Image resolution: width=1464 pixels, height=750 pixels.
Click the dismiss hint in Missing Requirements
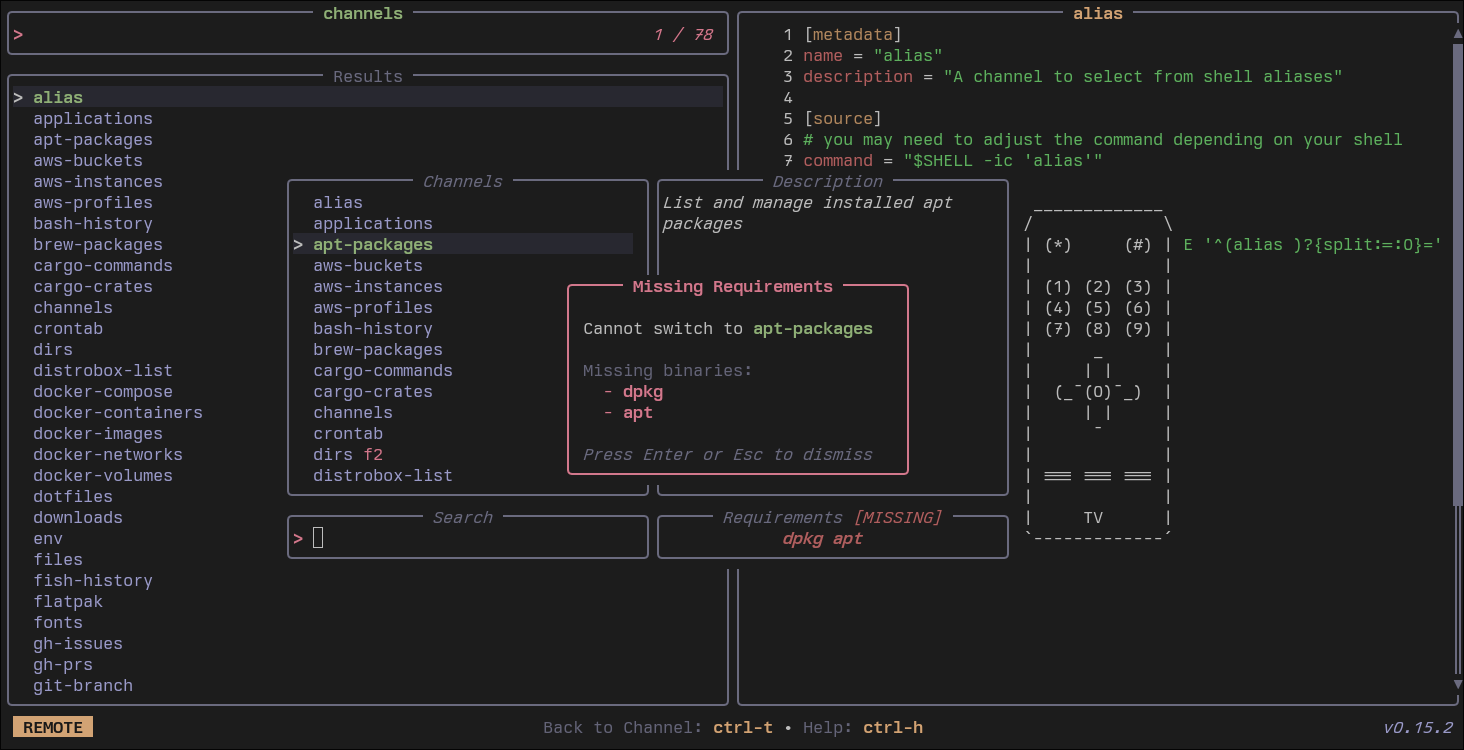(727, 455)
